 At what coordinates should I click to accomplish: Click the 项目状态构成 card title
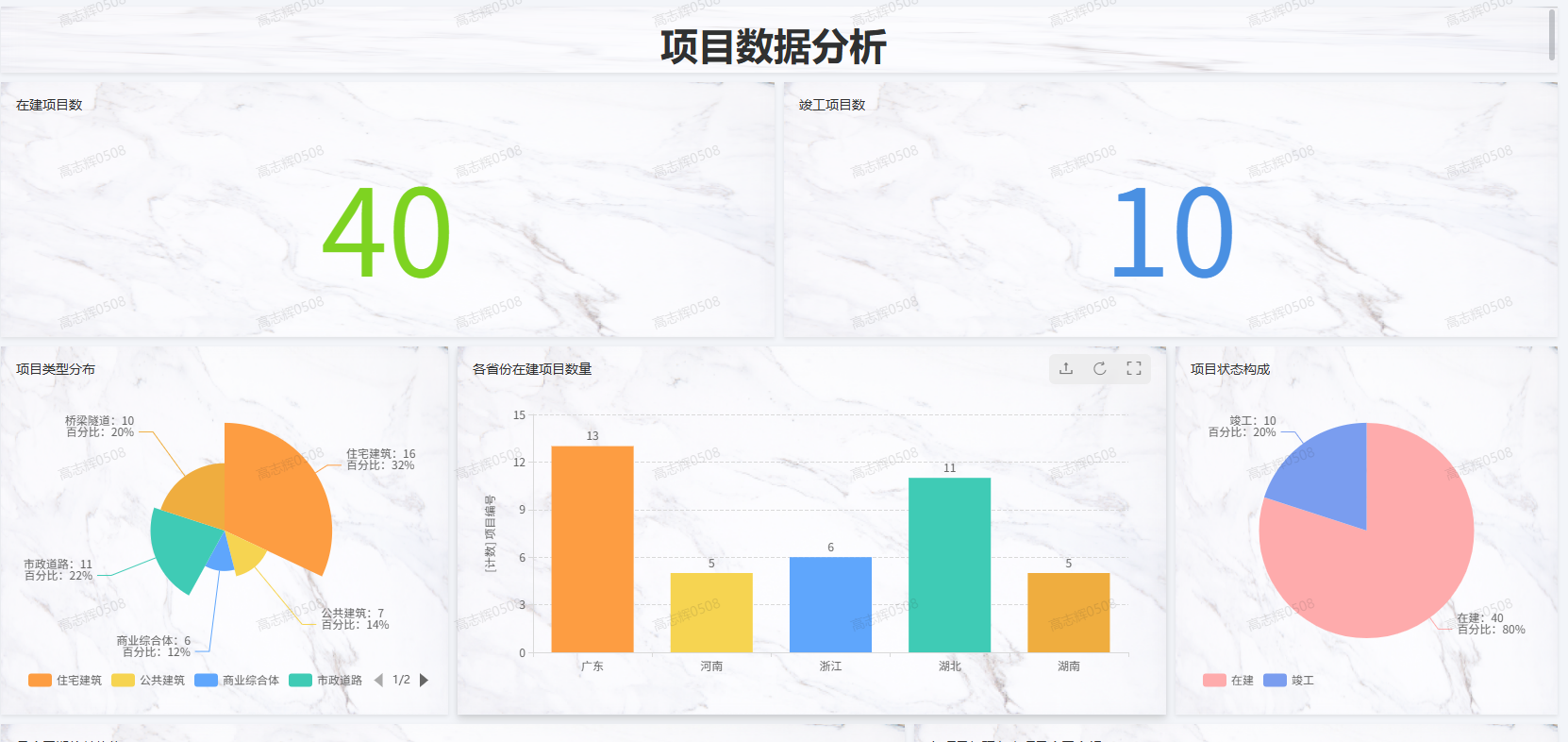[1230, 369]
